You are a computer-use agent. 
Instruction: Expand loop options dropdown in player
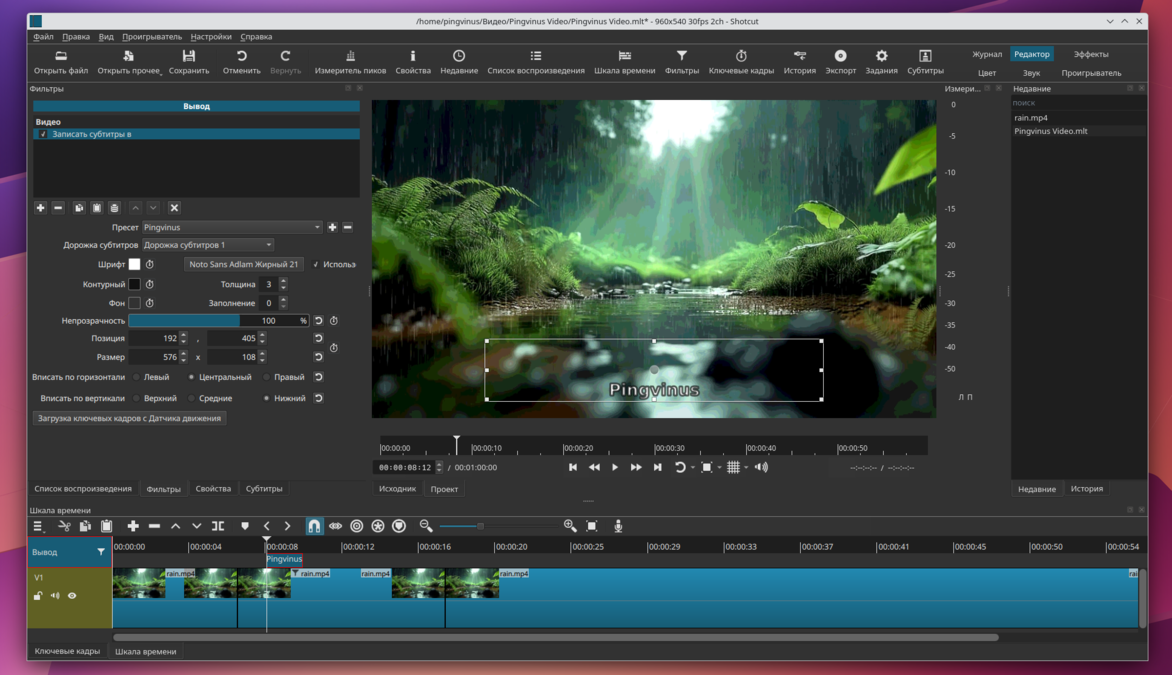[x=693, y=468]
